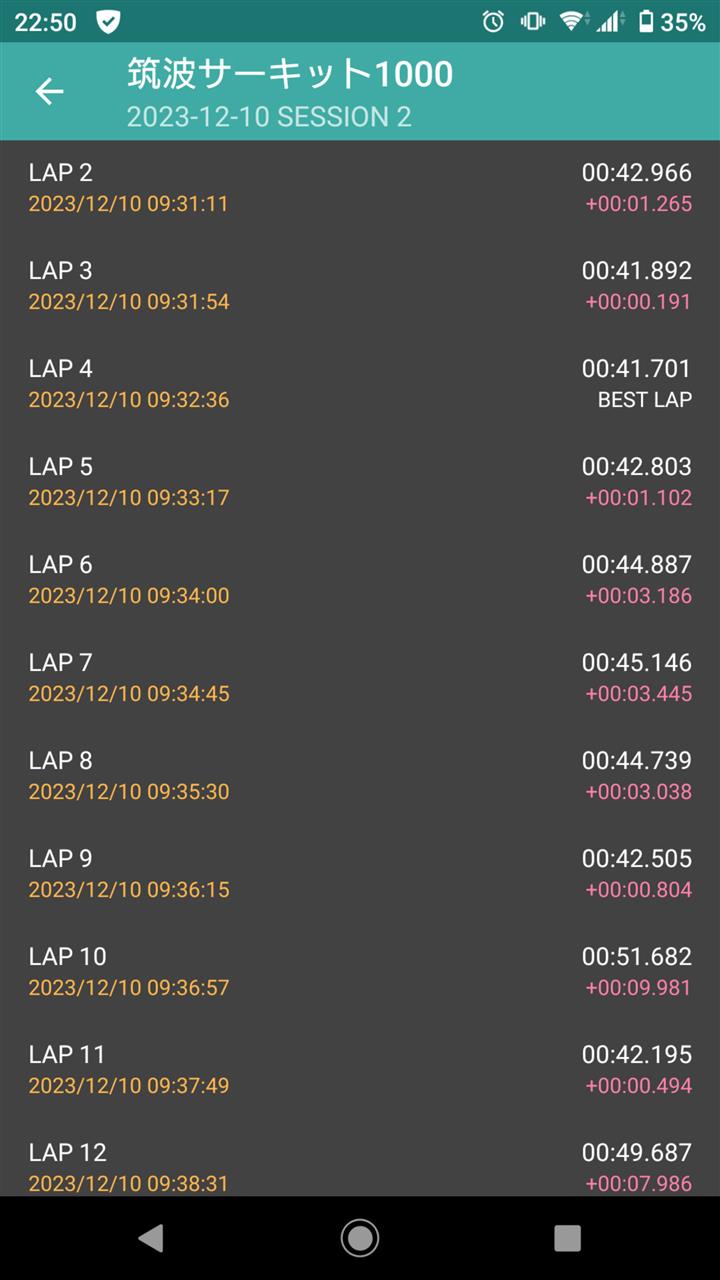The image size is (720, 1280).
Task: Tap the 2023-12-10 SESSION 2 subtitle
Action: click(269, 117)
